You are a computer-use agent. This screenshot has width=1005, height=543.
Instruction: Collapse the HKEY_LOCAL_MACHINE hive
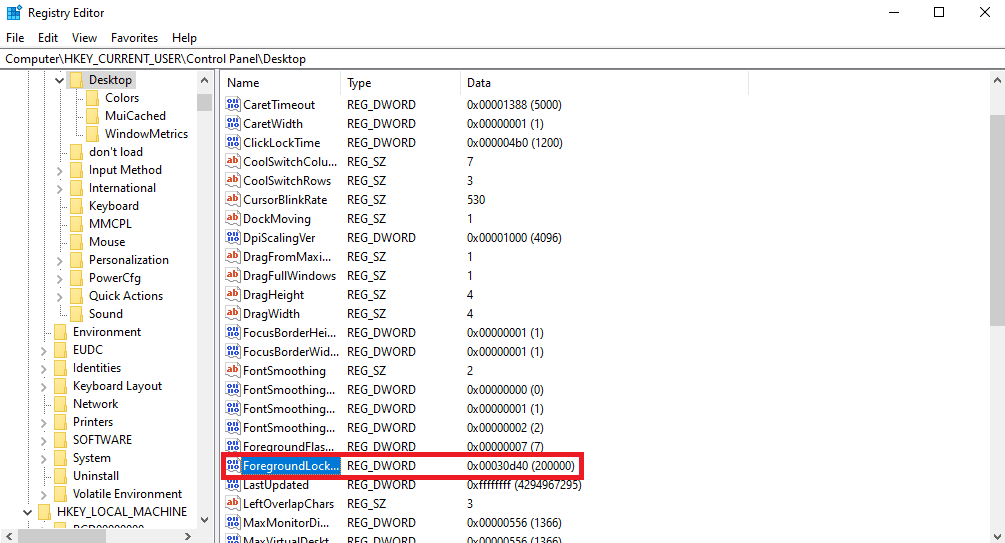pyautogui.click(x=27, y=512)
